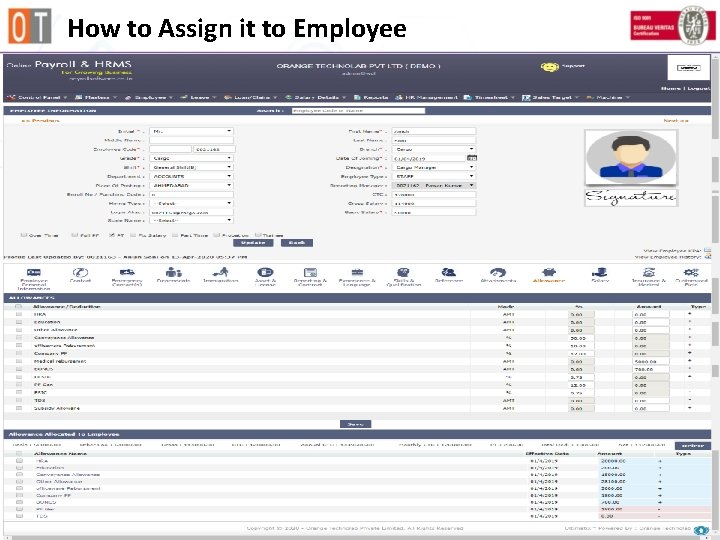Click the chat bubble icon in footer

click(x=701, y=530)
